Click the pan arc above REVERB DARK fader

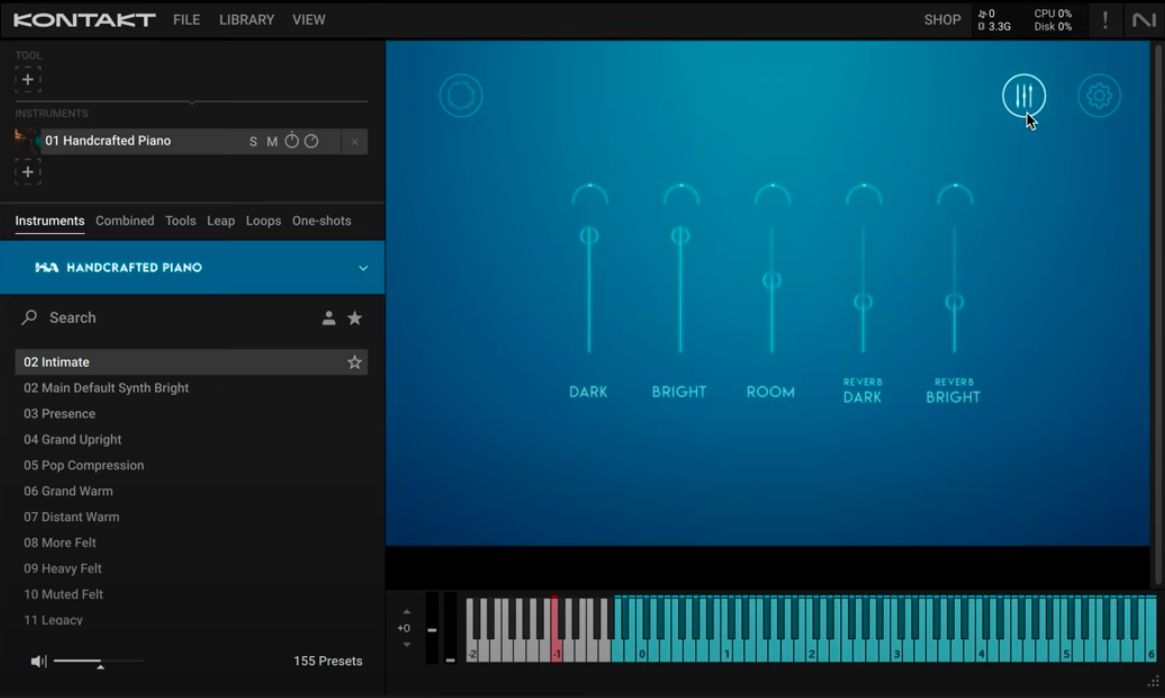[863, 194]
